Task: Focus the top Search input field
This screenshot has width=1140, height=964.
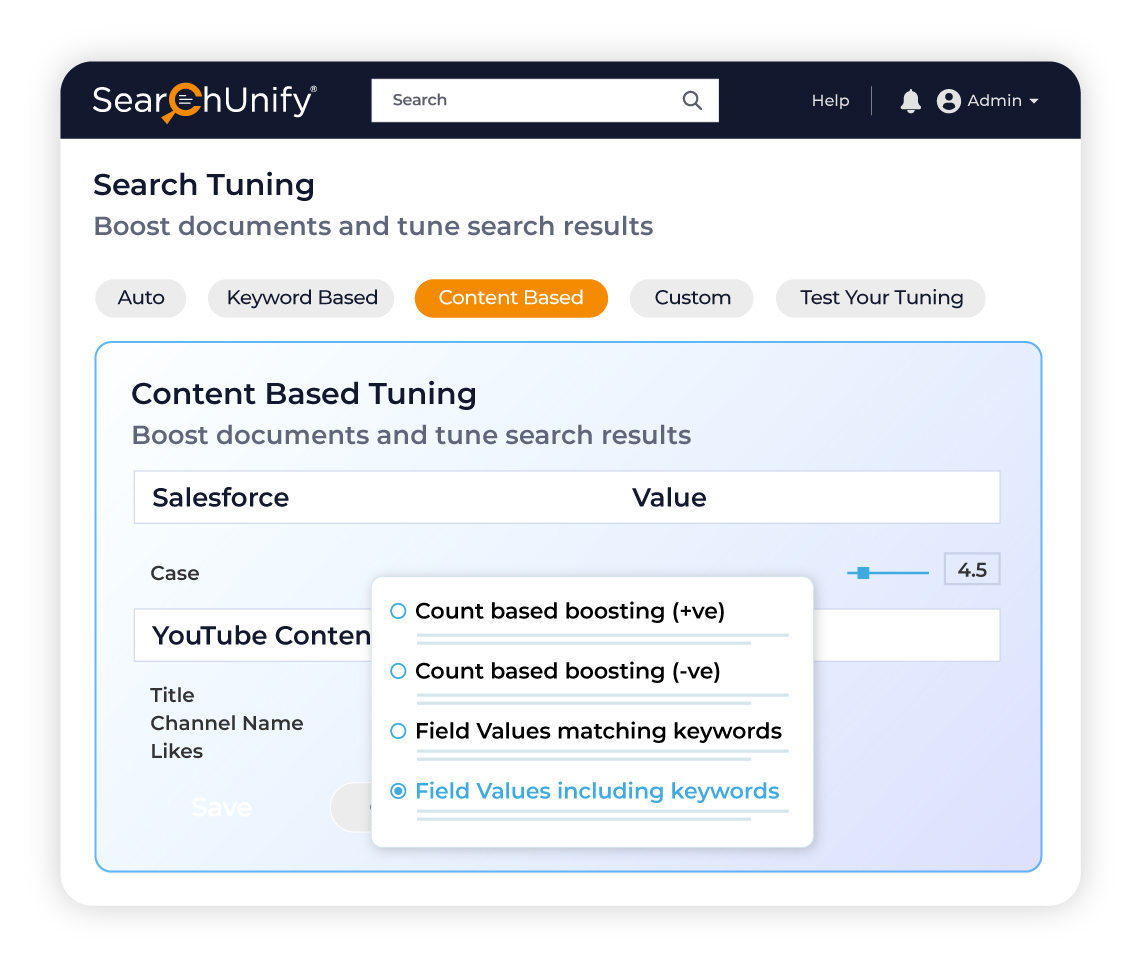Action: pyautogui.click(x=545, y=100)
